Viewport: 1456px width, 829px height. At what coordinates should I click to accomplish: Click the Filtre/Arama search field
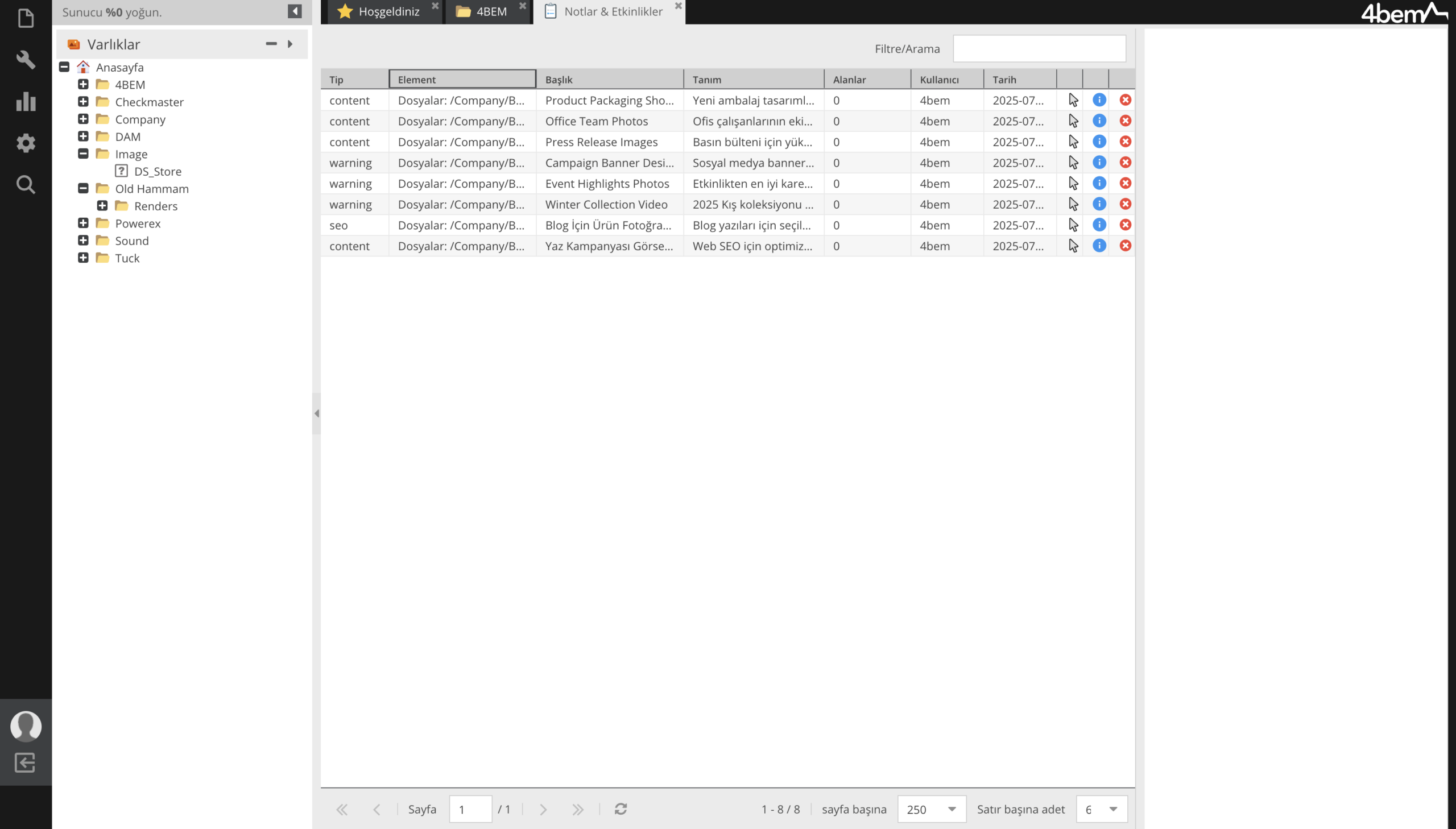pos(1039,48)
